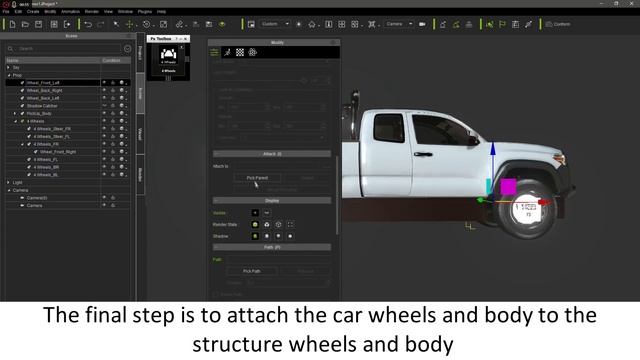Expand the Sky tree node
640x360 pixels.
coord(9,67)
